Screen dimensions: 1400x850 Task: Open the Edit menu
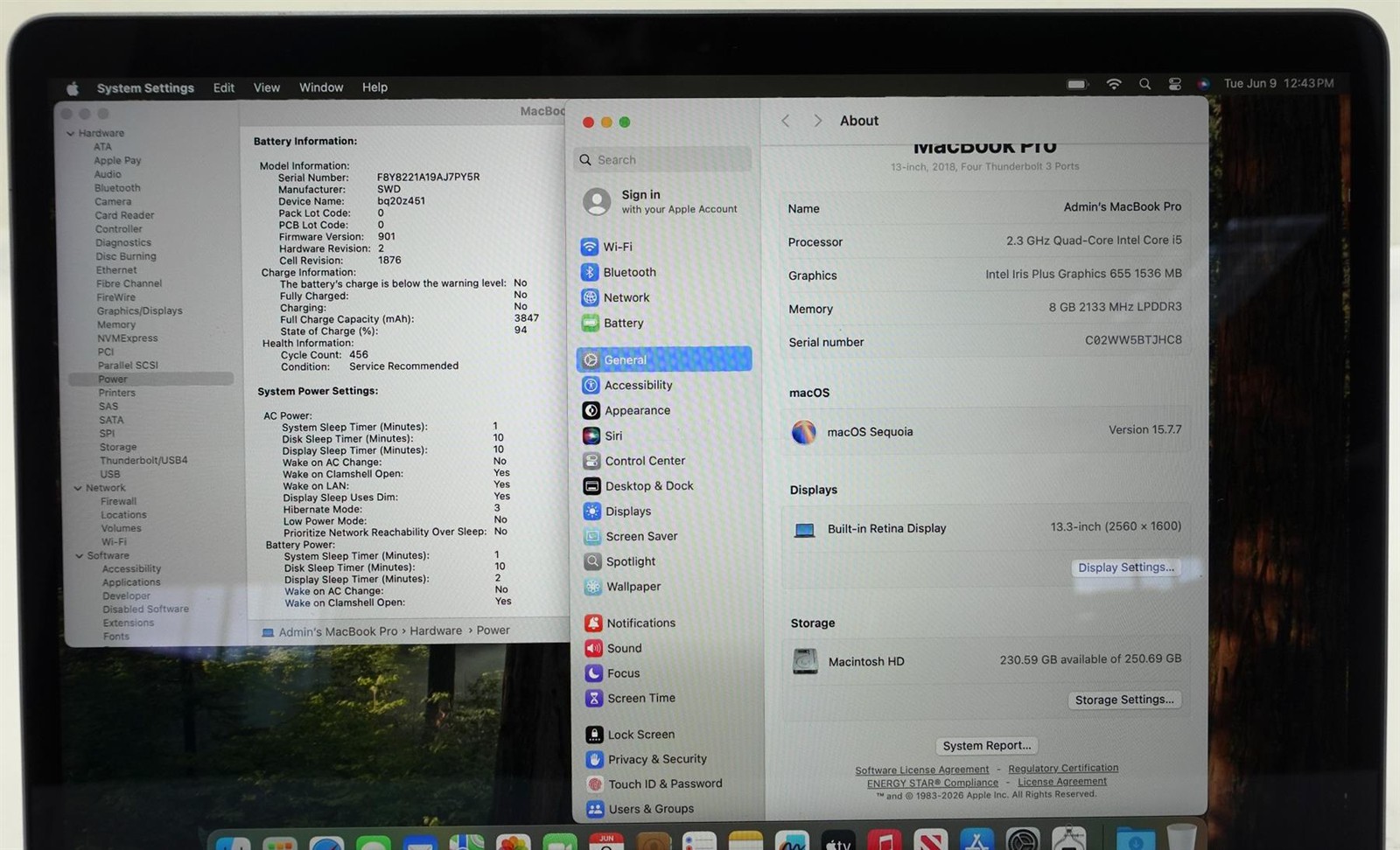coord(224,87)
